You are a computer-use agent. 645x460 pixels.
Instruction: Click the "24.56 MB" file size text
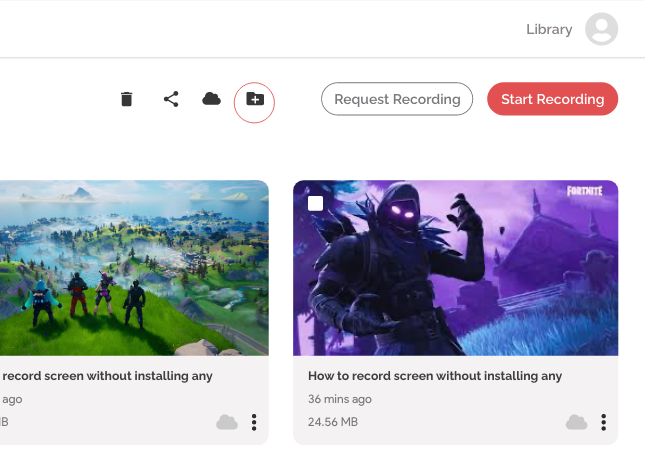[333, 422]
